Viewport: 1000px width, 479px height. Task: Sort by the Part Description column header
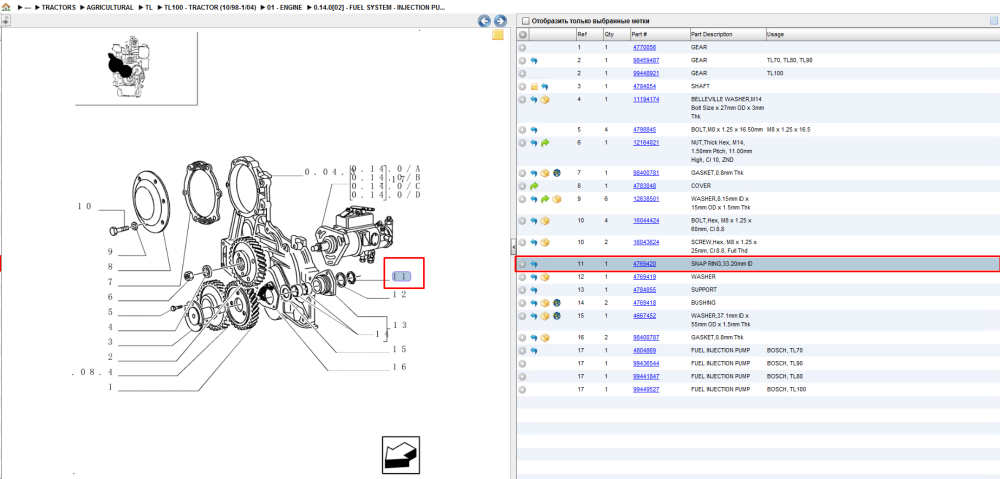tap(727, 34)
